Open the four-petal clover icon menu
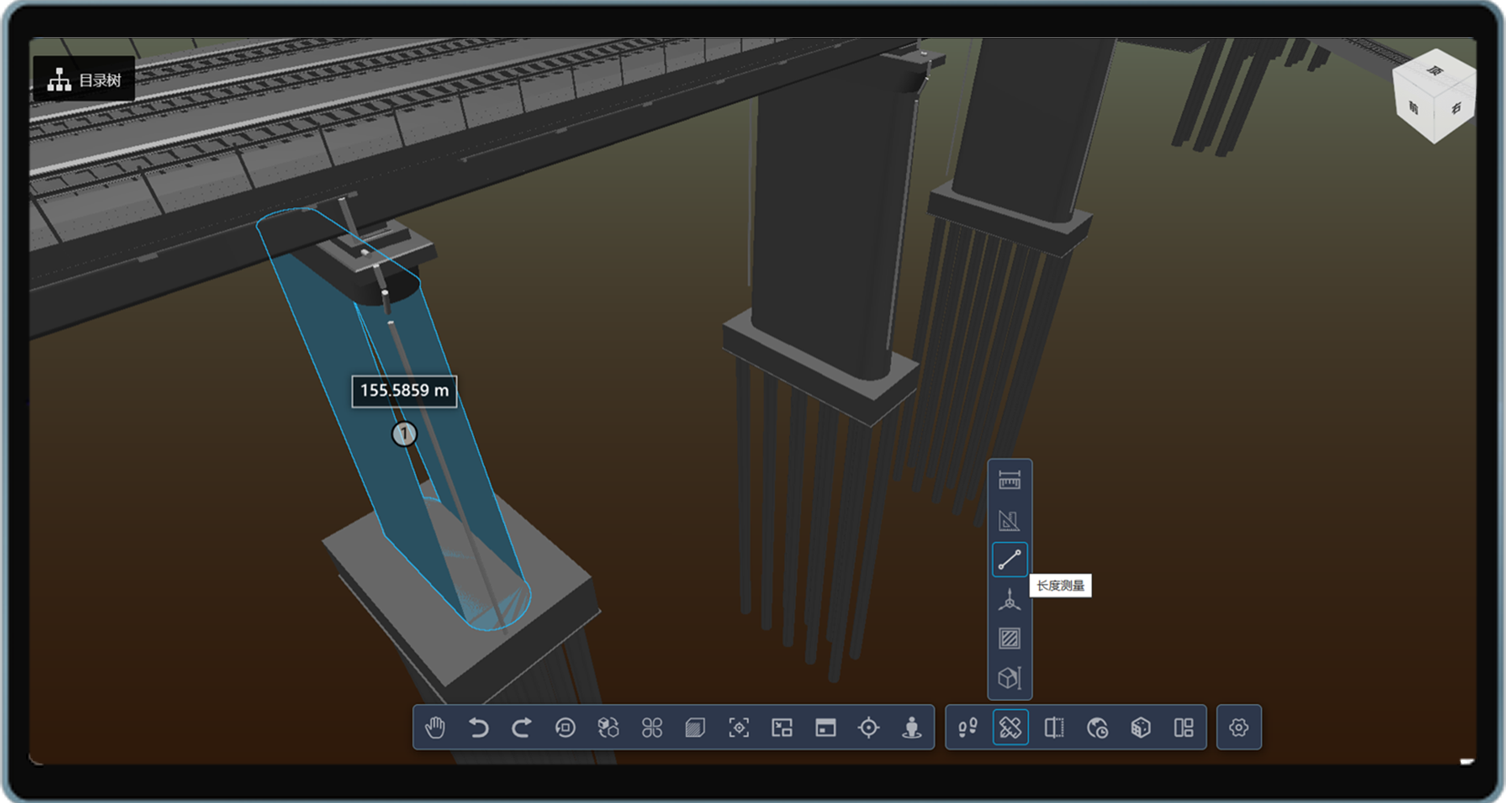Screen dimensions: 1506x803 pyautogui.click(x=652, y=727)
